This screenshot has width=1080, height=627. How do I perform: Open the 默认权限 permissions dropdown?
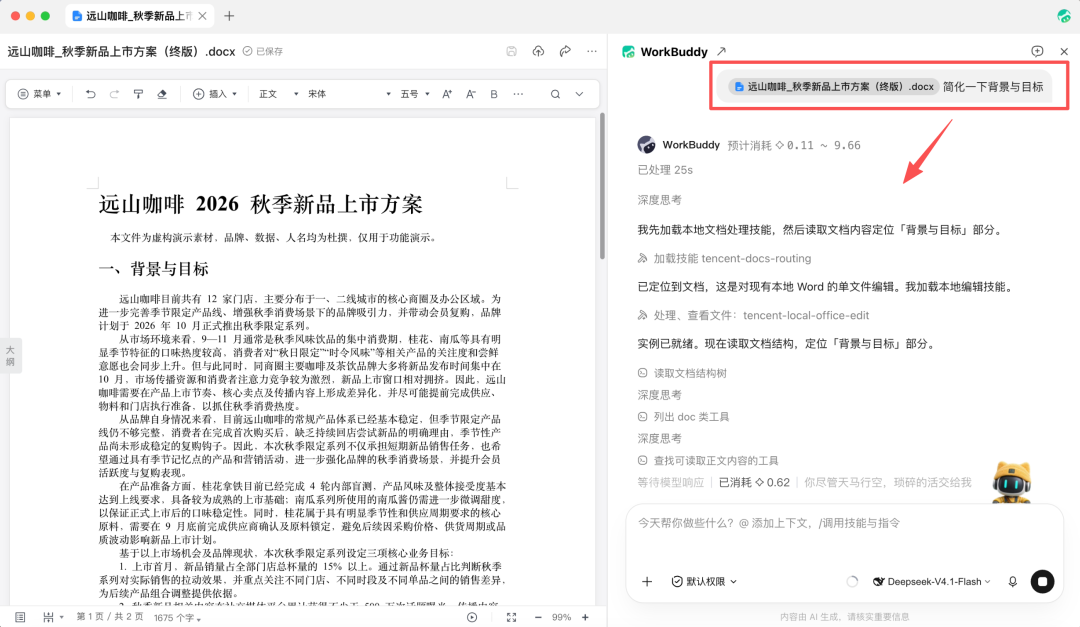(x=704, y=582)
